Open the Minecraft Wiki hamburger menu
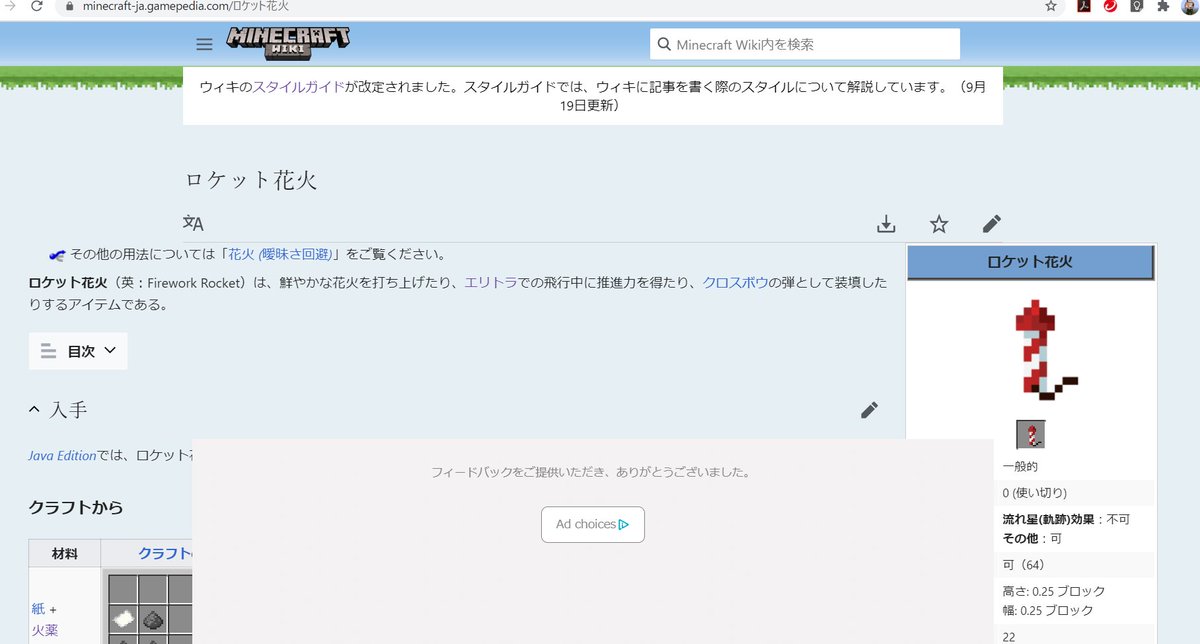Screen dimensions: 1200x644 tap(204, 44)
